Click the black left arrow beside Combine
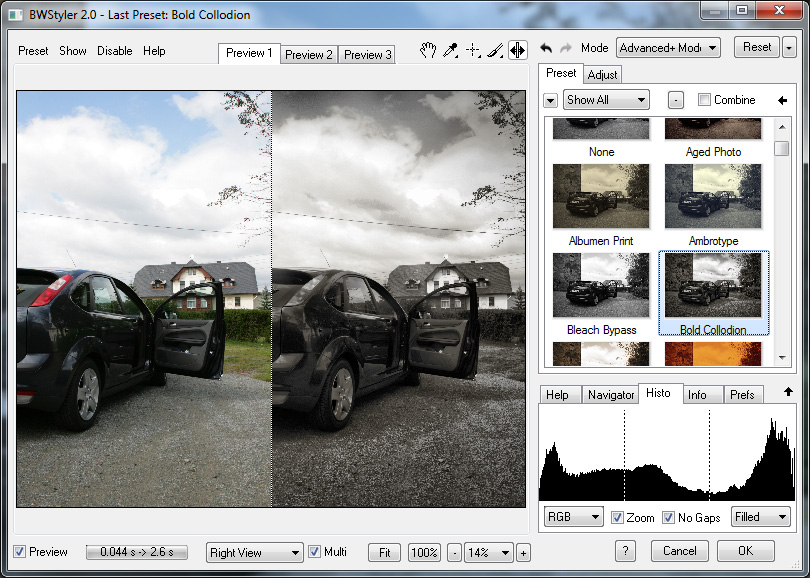Viewport: 810px width, 578px height. point(782,100)
